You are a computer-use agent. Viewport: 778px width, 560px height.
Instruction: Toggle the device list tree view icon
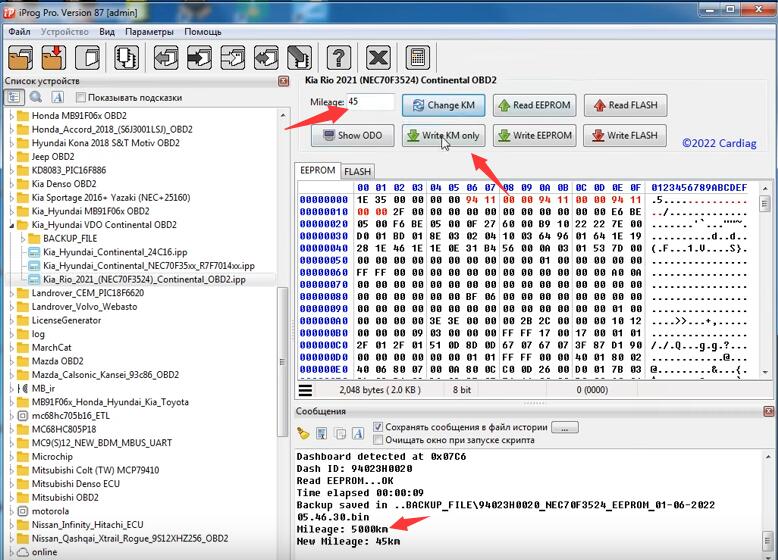click(x=14, y=97)
